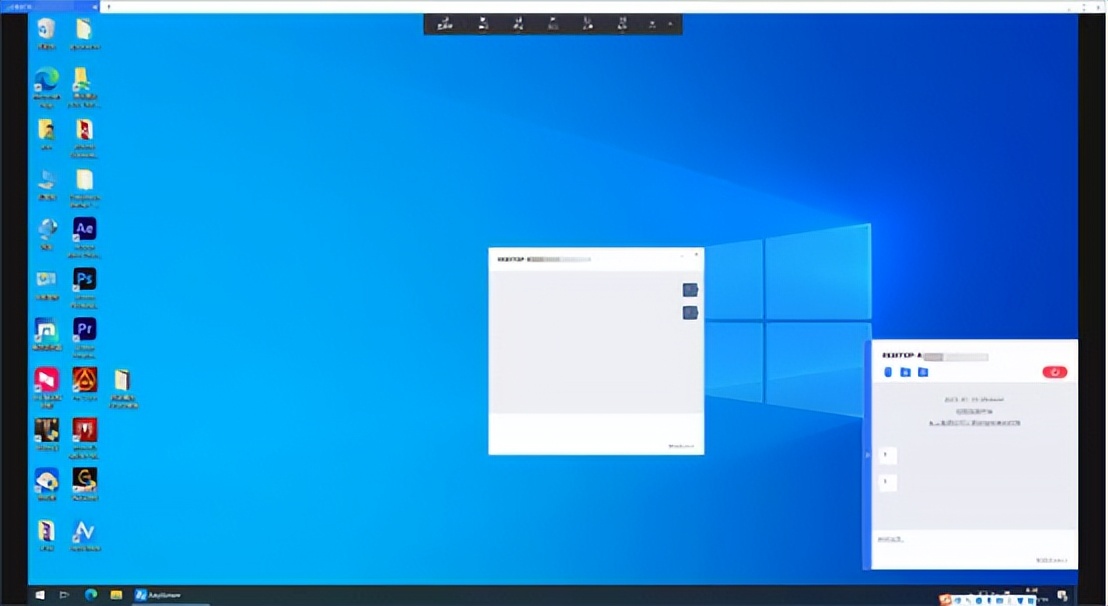Open the Recycle Bin on the desktop
The height and width of the screenshot is (606, 1108).
pyautogui.click(x=46, y=29)
